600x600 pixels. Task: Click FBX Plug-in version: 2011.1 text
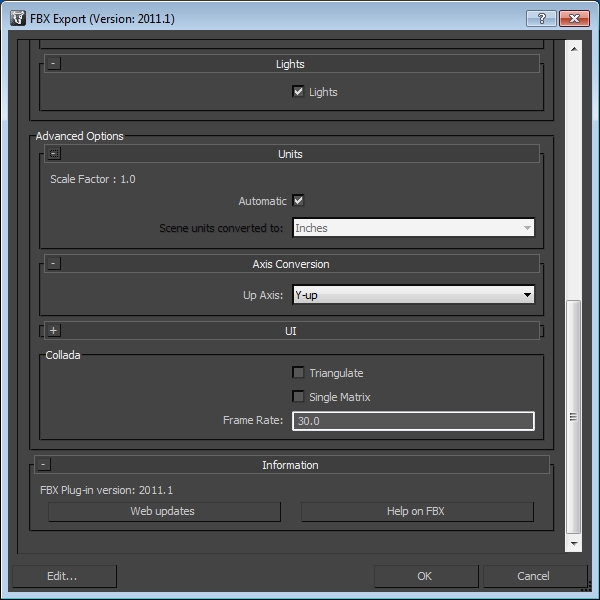(106, 490)
